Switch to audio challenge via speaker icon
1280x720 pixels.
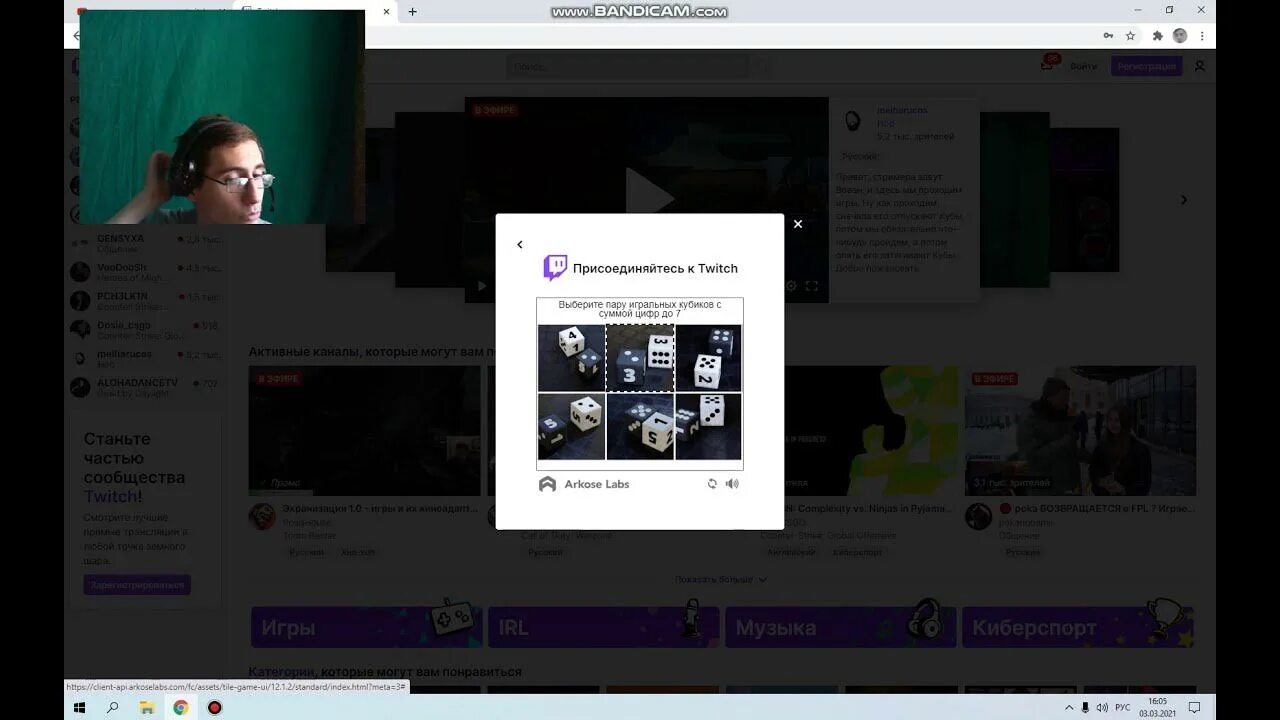pos(732,484)
